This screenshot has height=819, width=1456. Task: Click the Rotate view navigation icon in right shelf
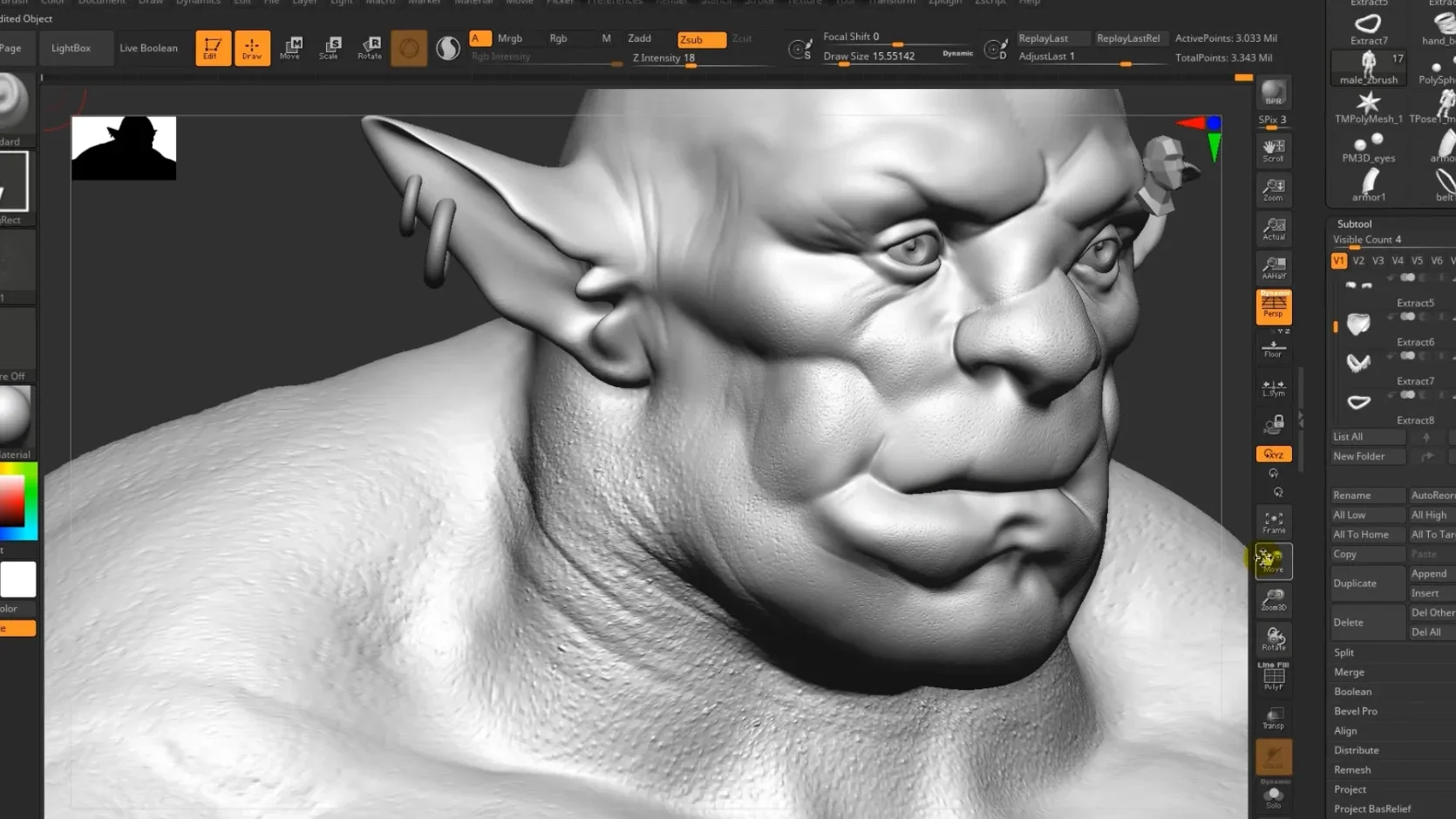click(x=1274, y=639)
